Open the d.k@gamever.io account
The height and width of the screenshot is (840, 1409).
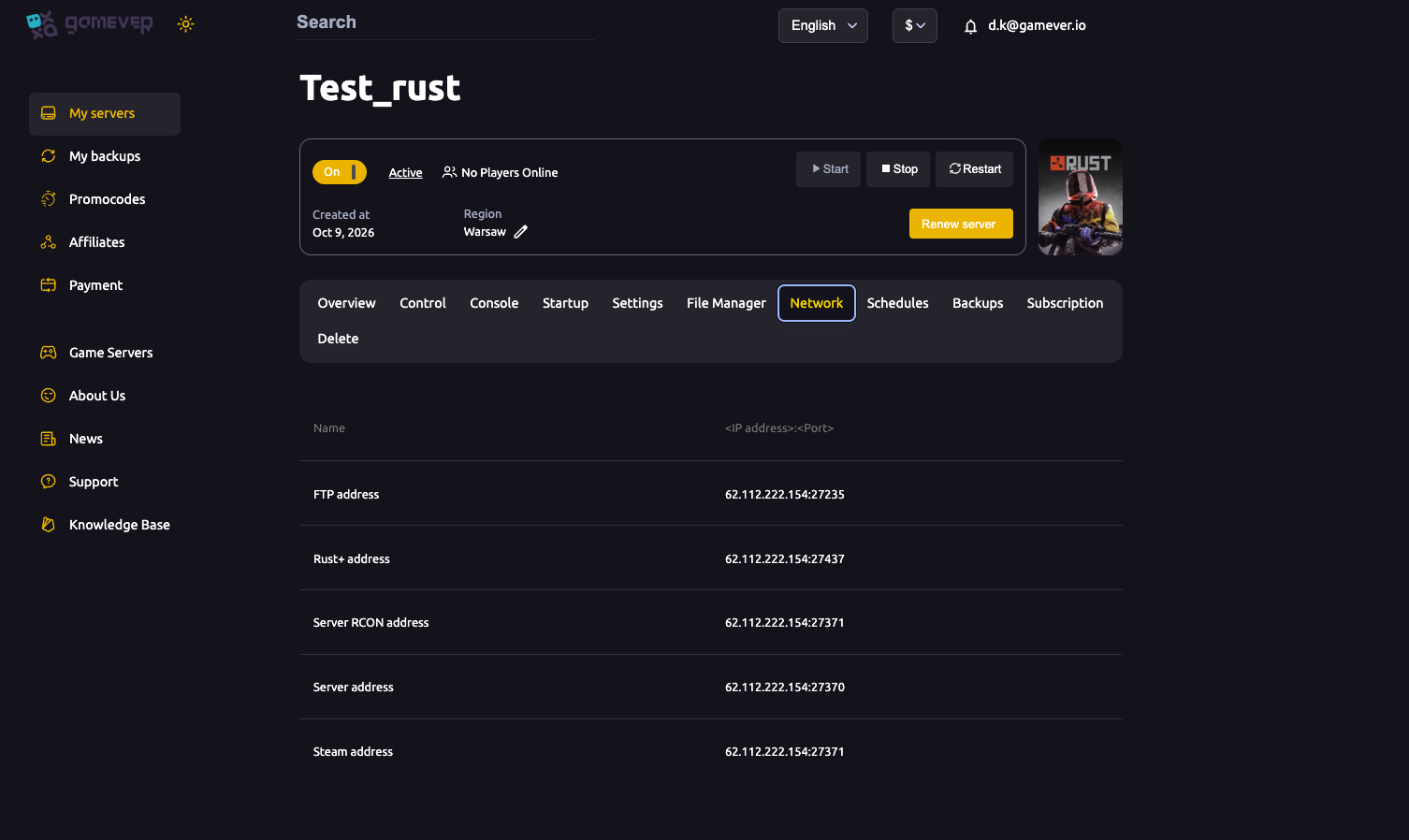tap(1037, 26)
